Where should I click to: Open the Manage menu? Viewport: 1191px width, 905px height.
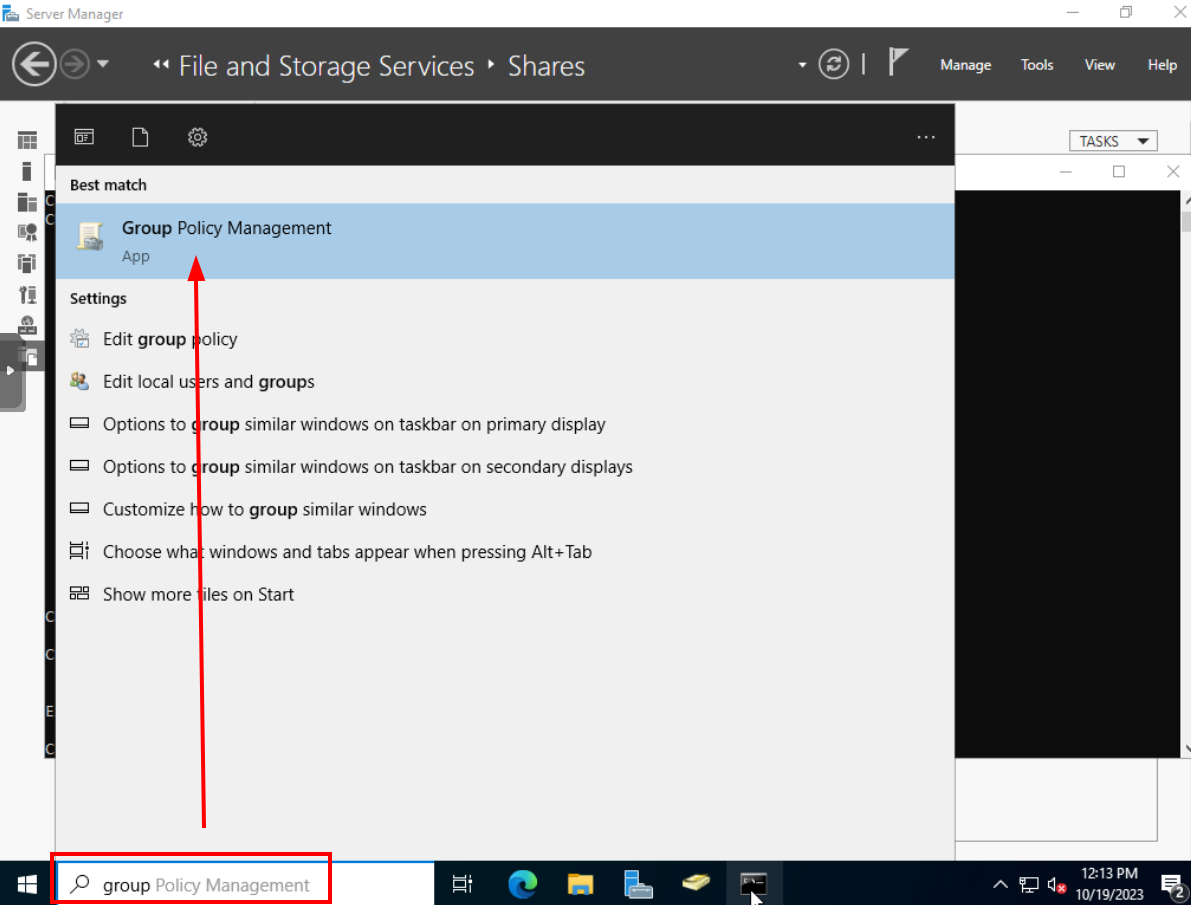pyautogui.click(x=965, y=65)
